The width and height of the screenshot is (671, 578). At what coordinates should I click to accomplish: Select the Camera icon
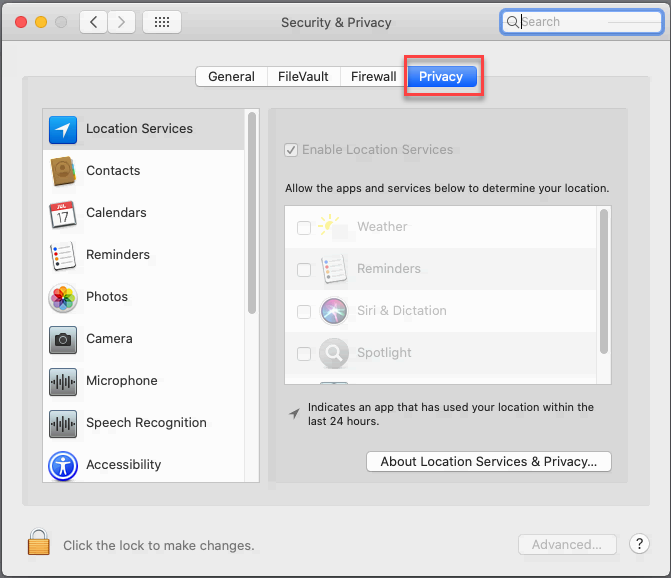point(63,339)
